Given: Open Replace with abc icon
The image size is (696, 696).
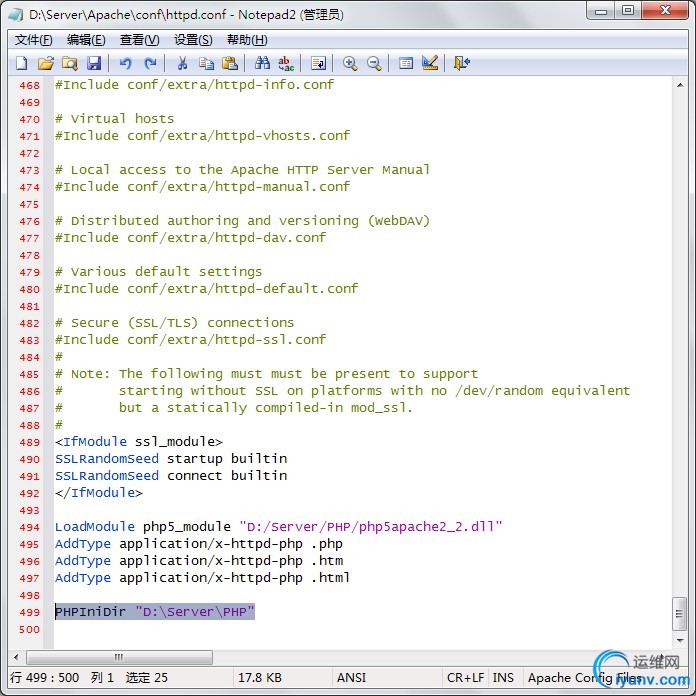Looking at the screenshot, I should click(286, 63).
